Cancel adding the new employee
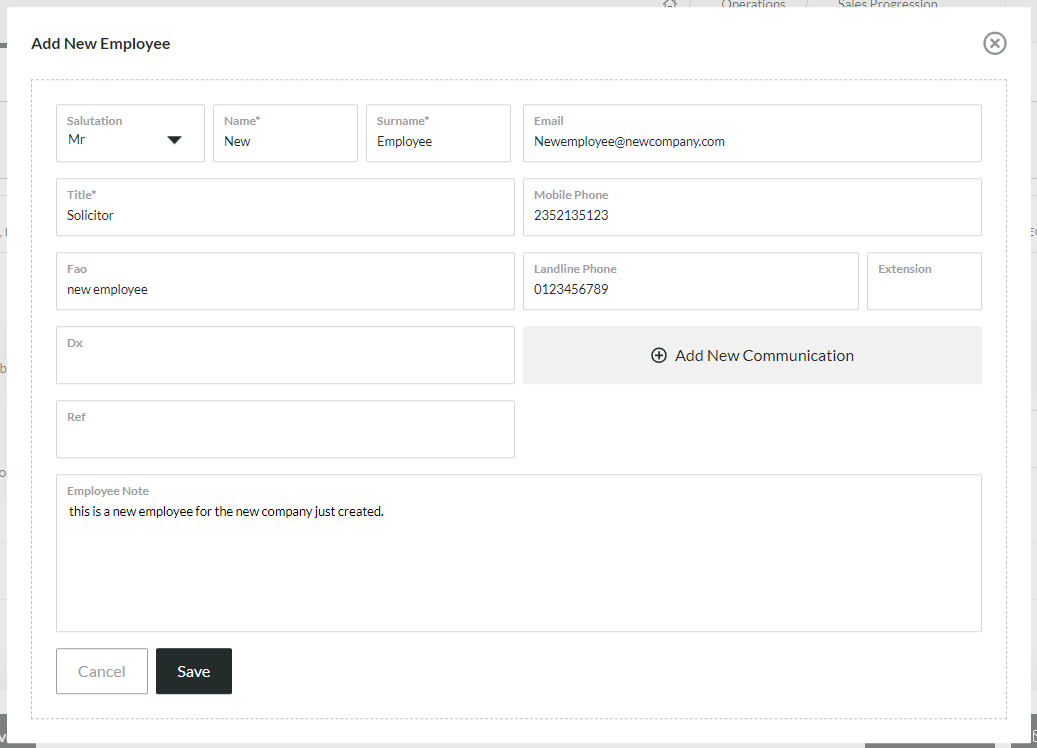Image resolution: width=1037 pixels, height=748 pixels. (102, 671)
